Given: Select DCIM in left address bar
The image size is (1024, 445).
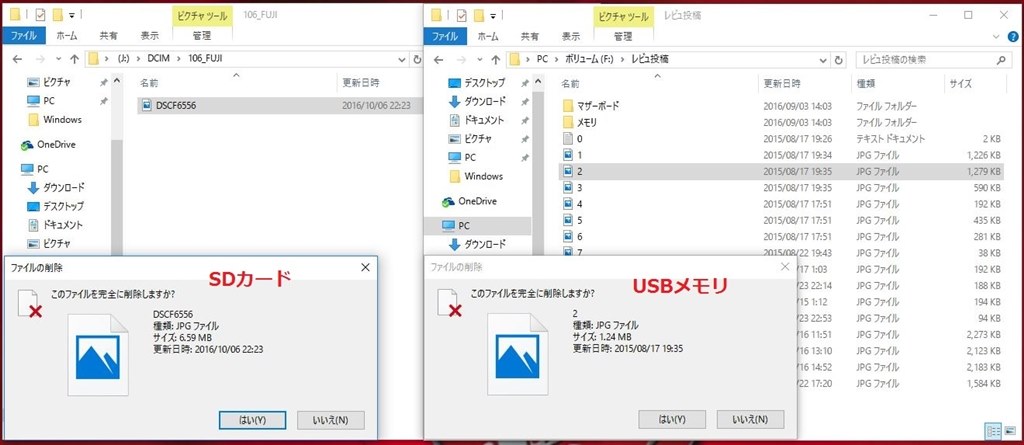Looking at the screenshot, I should pos(159,59).
